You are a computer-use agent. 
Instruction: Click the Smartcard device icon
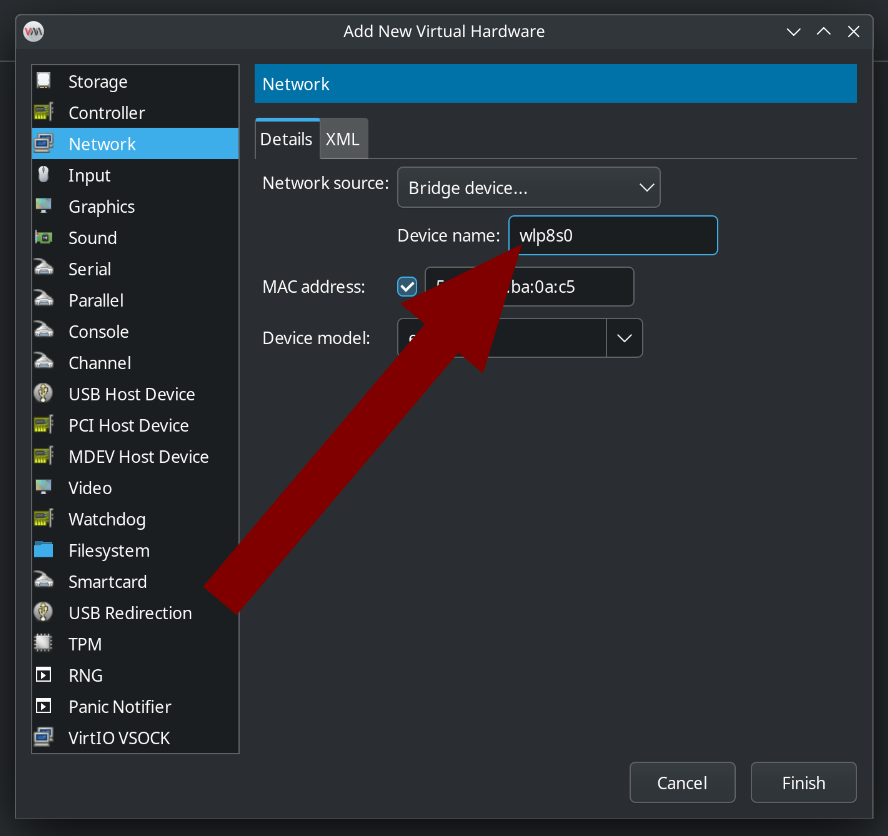pos(44,581)
